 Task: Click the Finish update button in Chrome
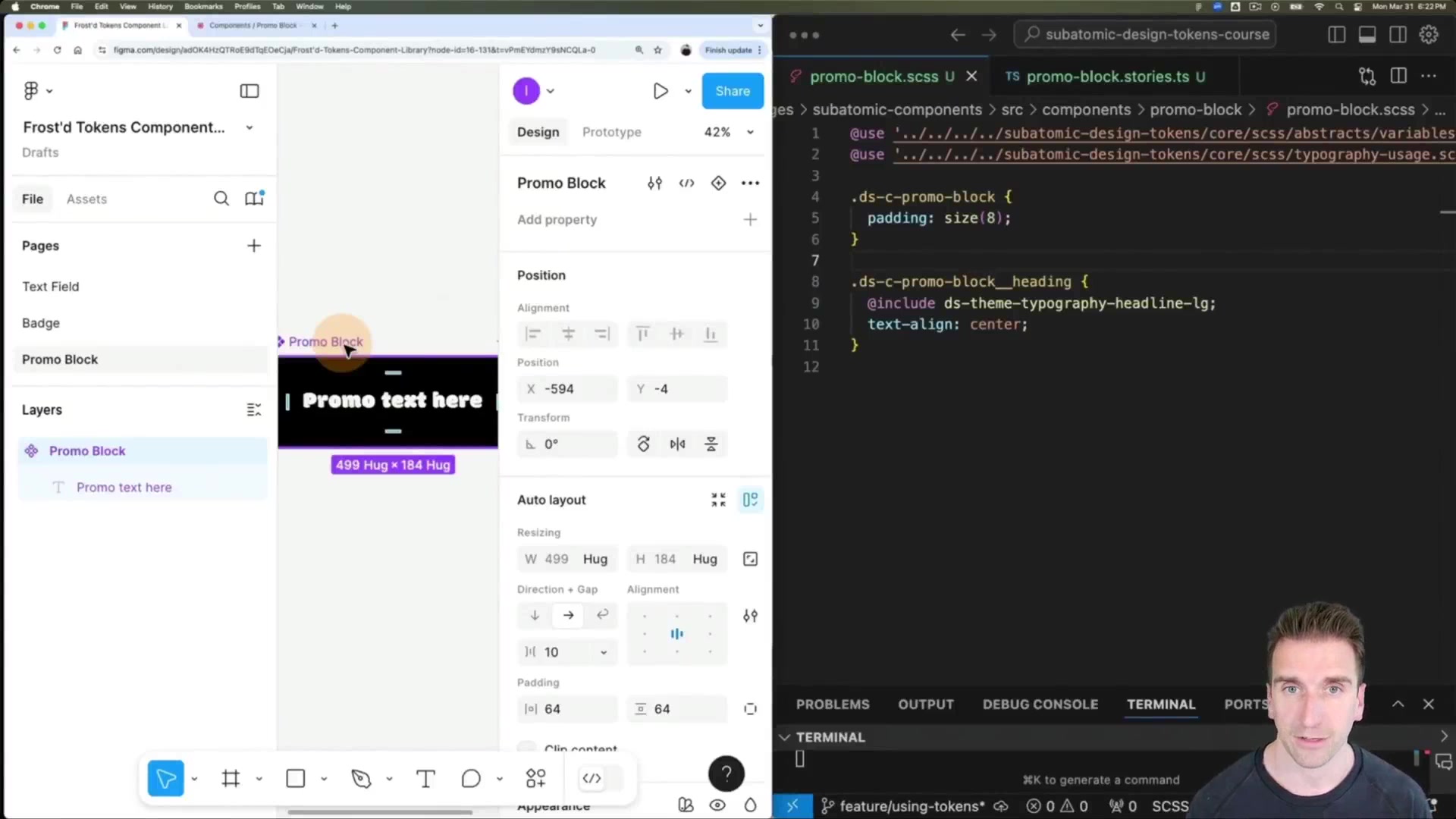pyautogui.click(x=732, y=50)
